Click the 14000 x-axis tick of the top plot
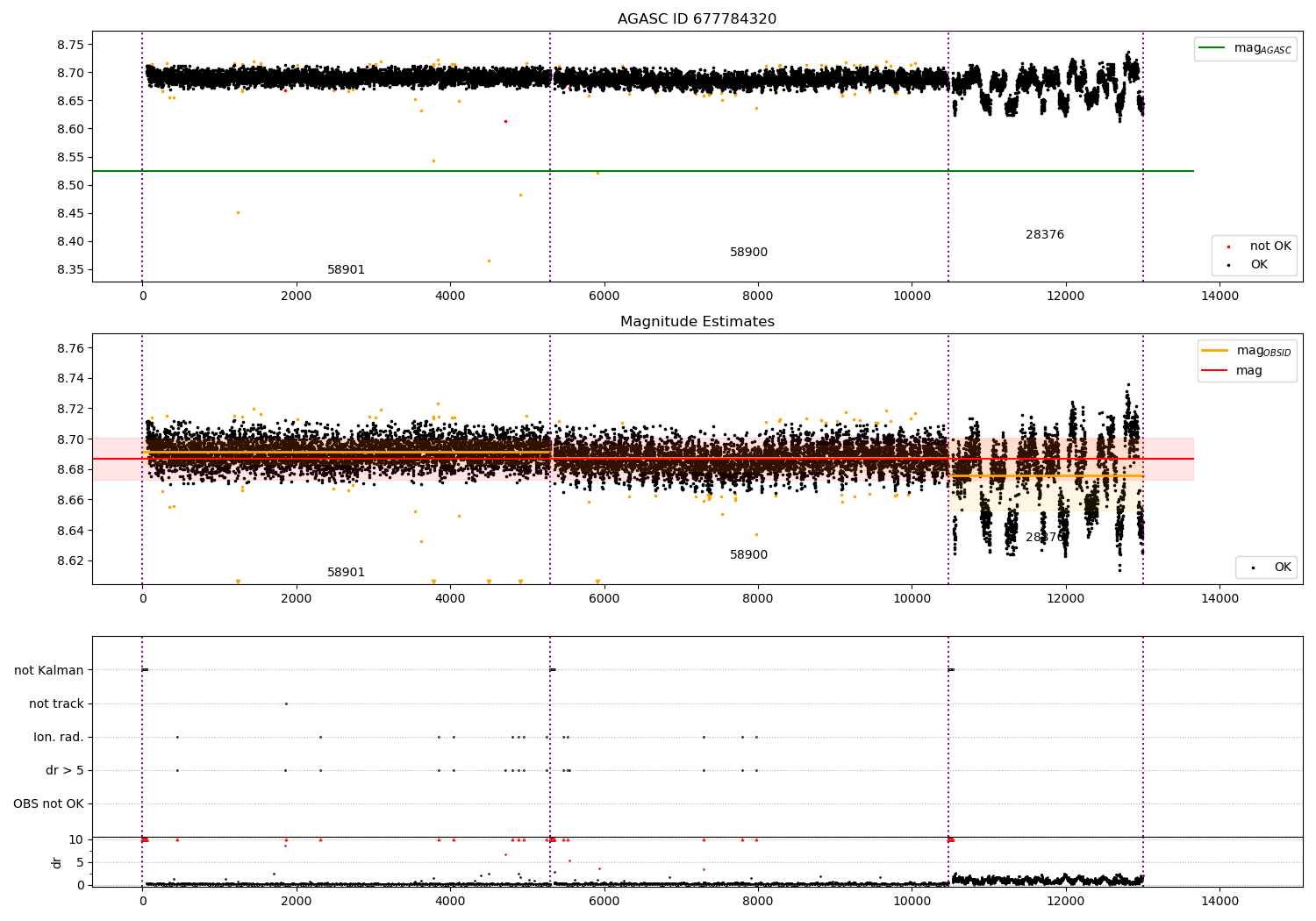 tap(1219, 296)
